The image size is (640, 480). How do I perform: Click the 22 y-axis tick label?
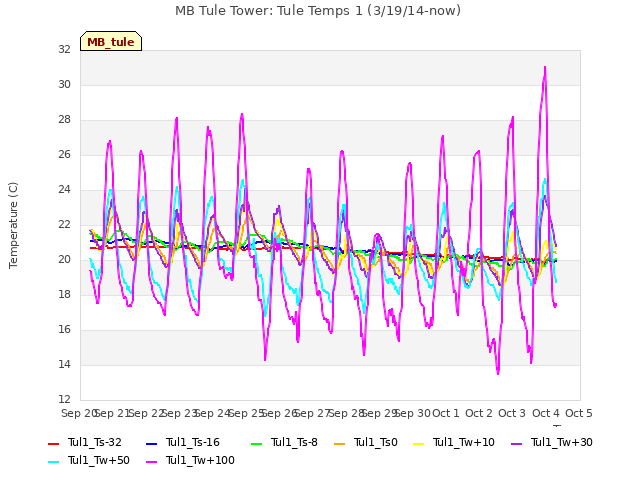tap(64, 224)
